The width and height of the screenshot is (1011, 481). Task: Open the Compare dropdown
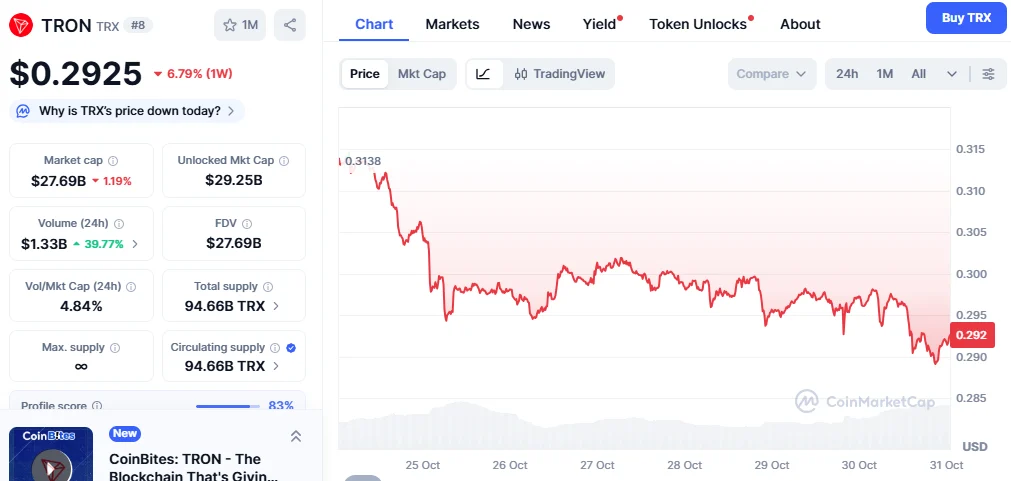point(772,74)
